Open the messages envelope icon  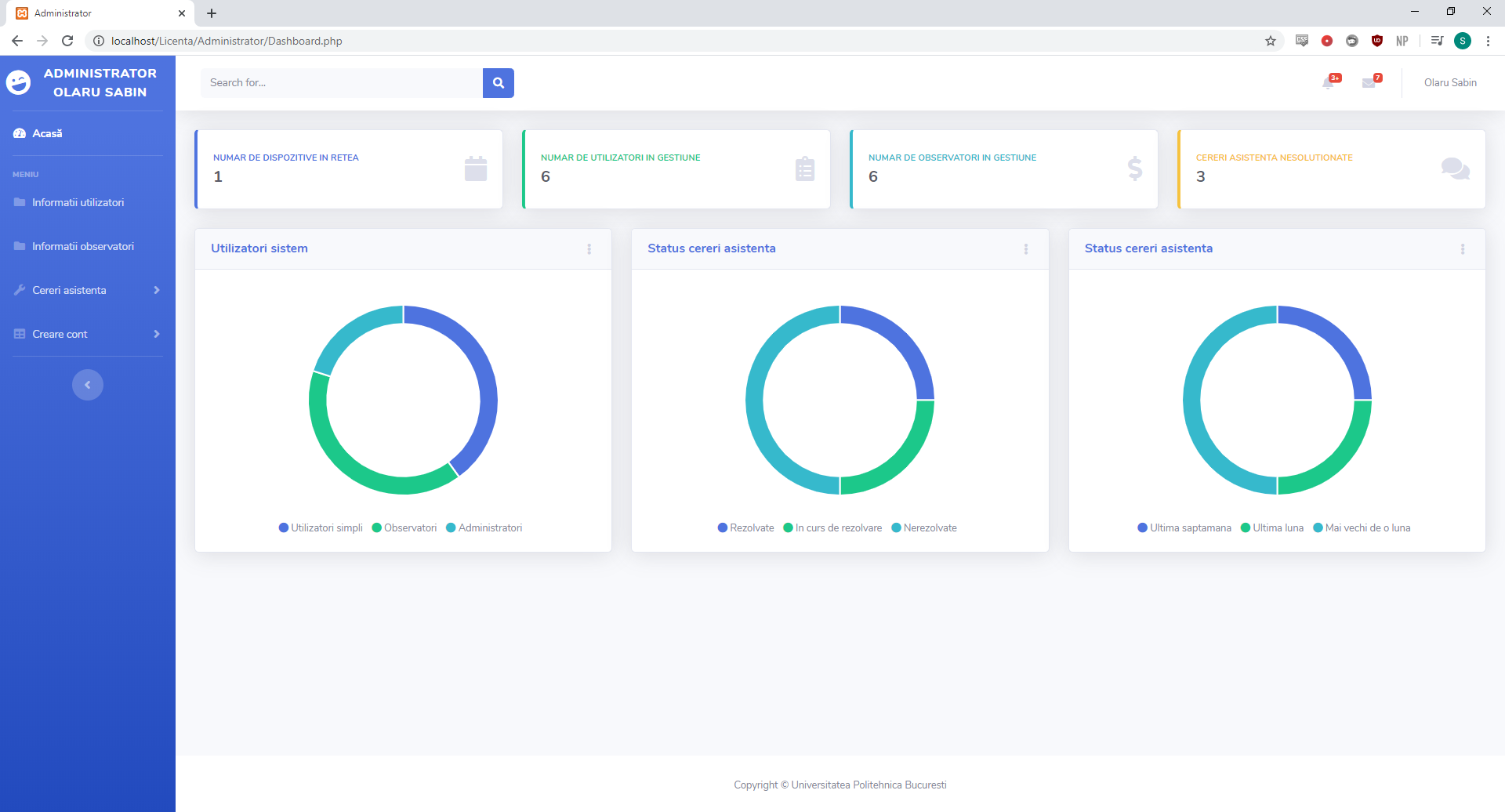click(1370, 83)
